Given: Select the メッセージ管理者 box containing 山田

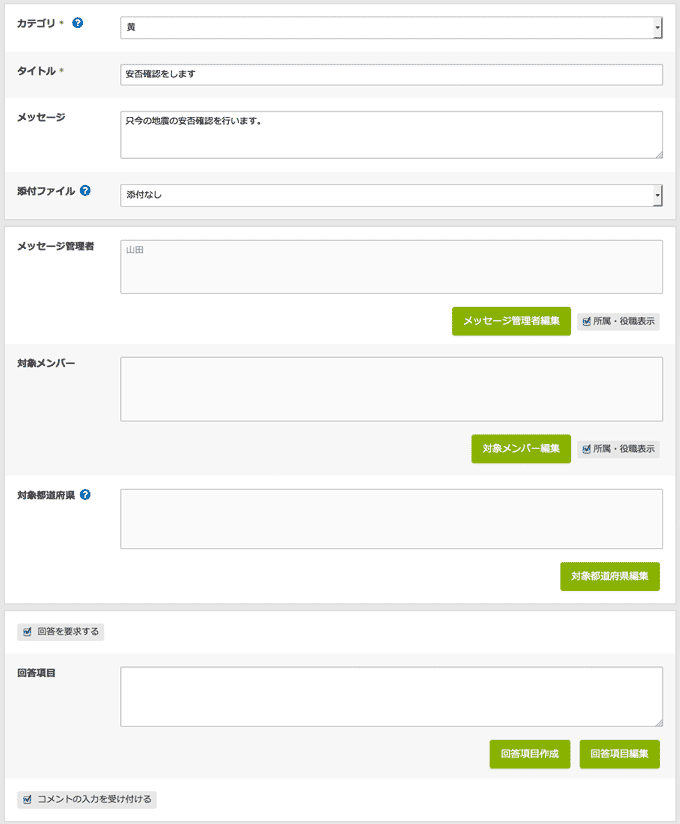Looking at the screenshot, I should pos(391,266).
